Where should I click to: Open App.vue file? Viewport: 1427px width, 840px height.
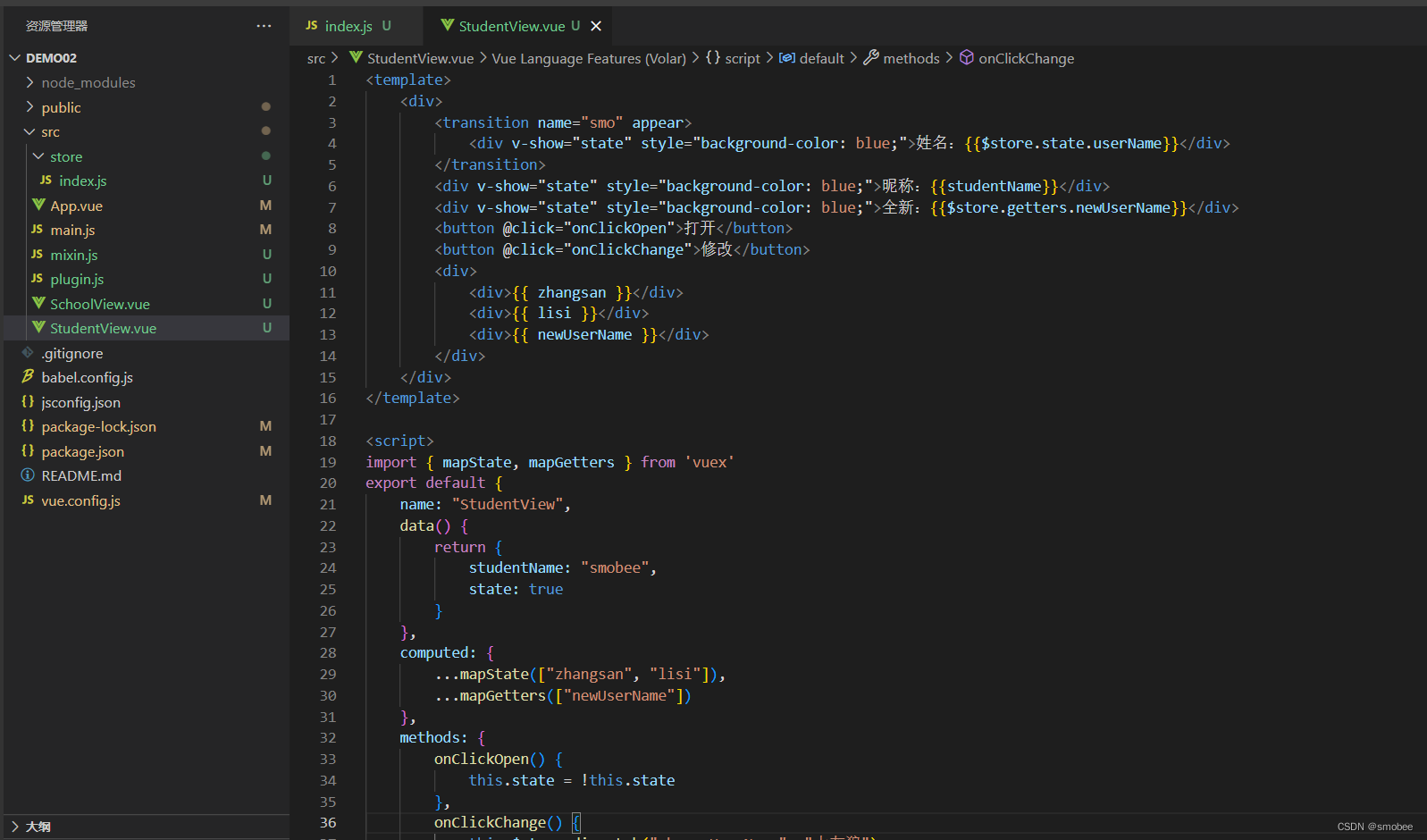76,206
